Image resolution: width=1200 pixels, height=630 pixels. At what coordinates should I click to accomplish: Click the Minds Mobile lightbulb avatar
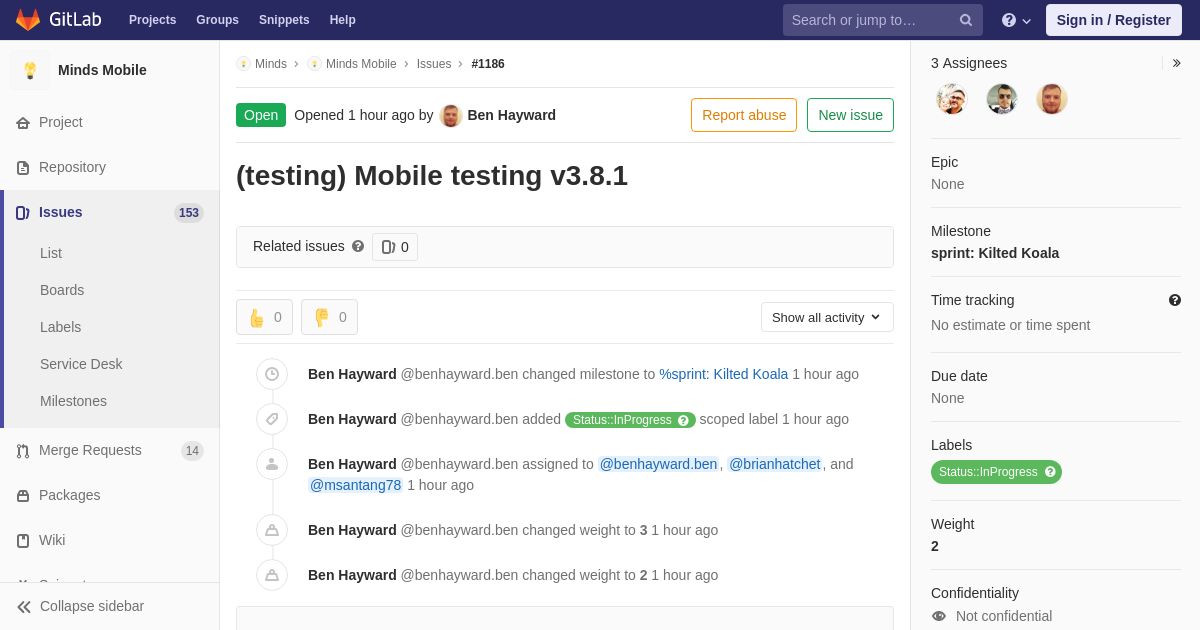(x=30, y=70)
